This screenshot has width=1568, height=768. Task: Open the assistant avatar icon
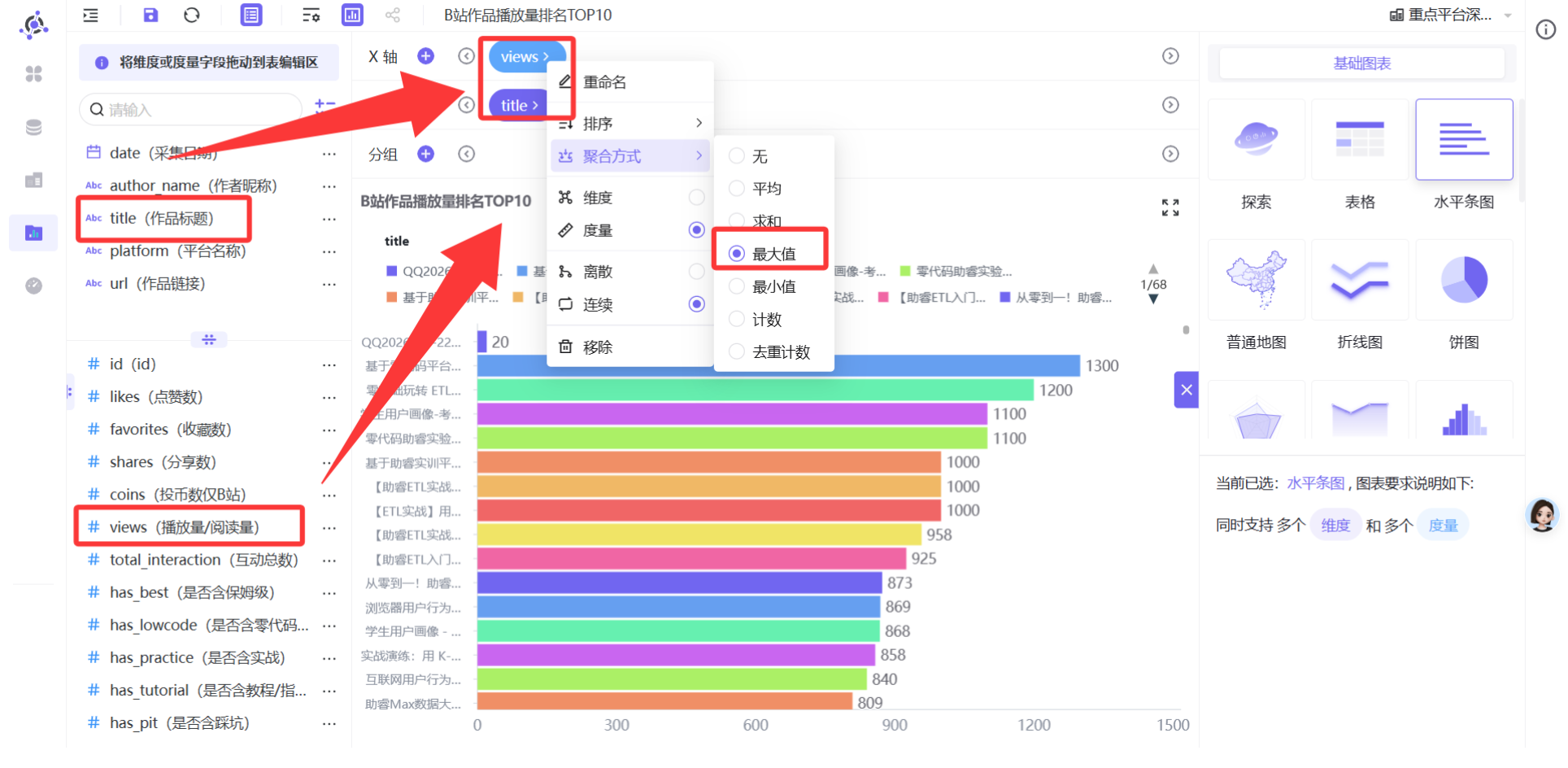tap(1543, 515)
